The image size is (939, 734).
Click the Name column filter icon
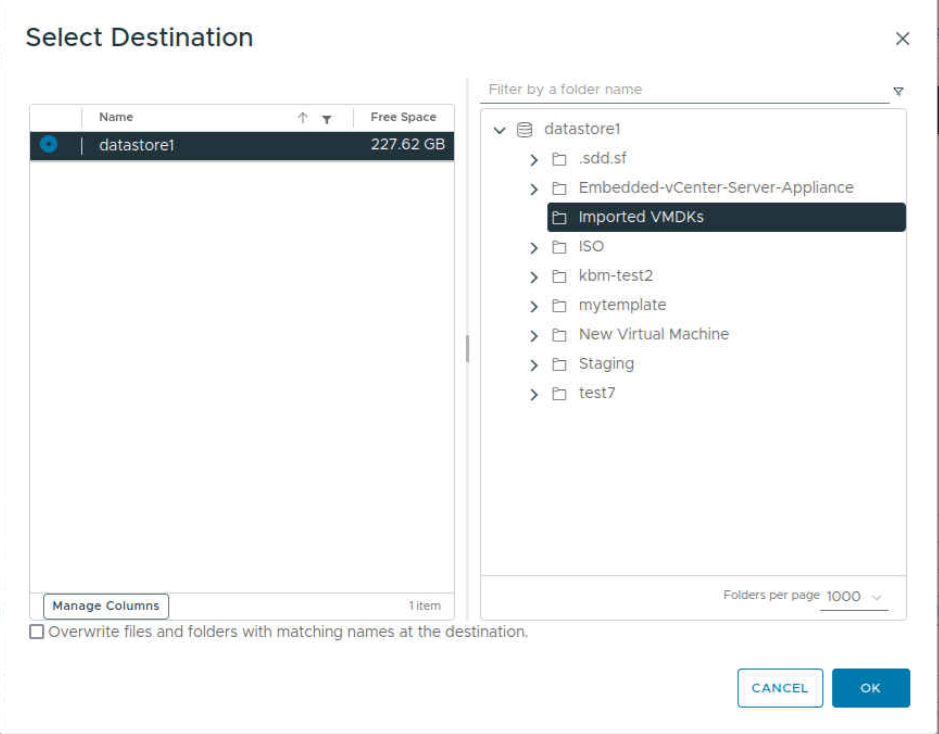pos(326,119)
